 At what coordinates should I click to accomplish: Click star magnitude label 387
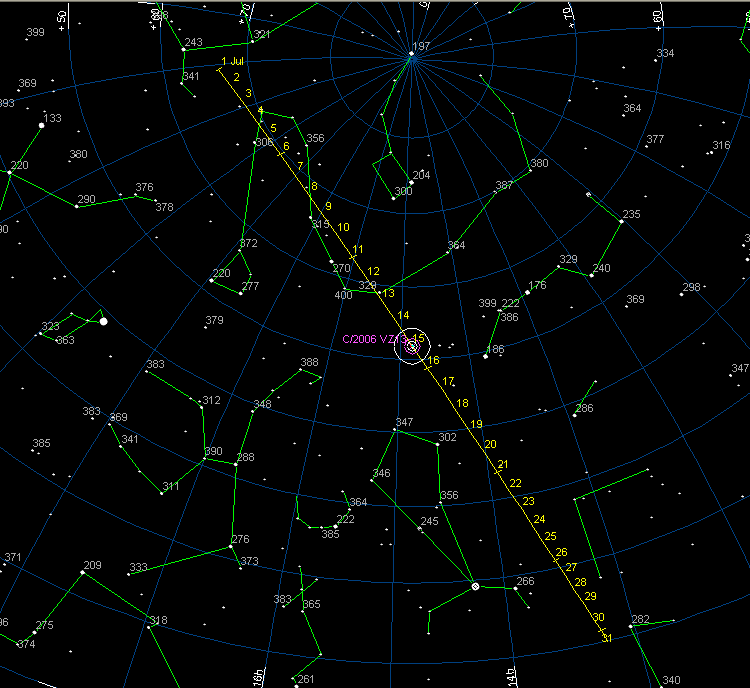pyautogui.click(x=504, y=185)
